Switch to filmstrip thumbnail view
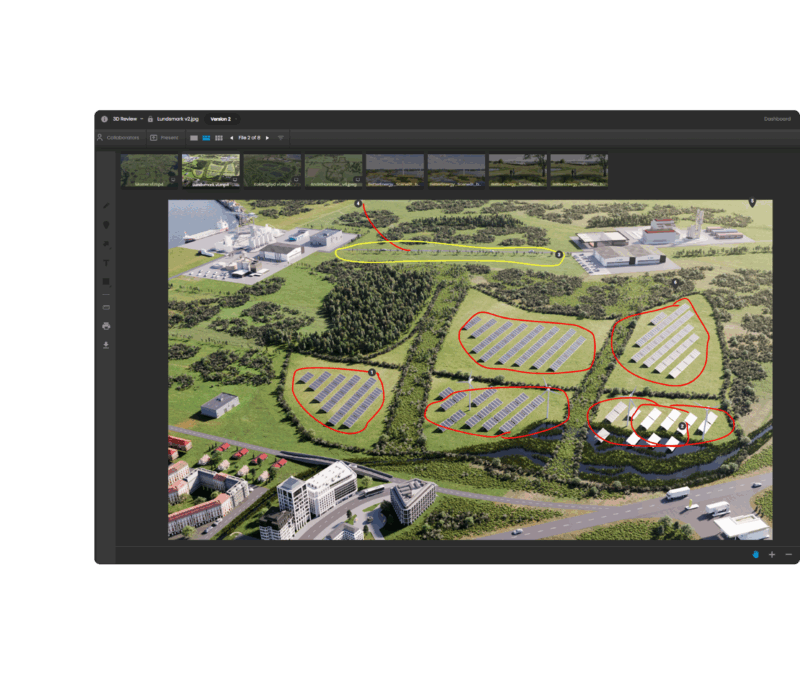The height and width of the screenshot is (674, 800). (206, 138)
